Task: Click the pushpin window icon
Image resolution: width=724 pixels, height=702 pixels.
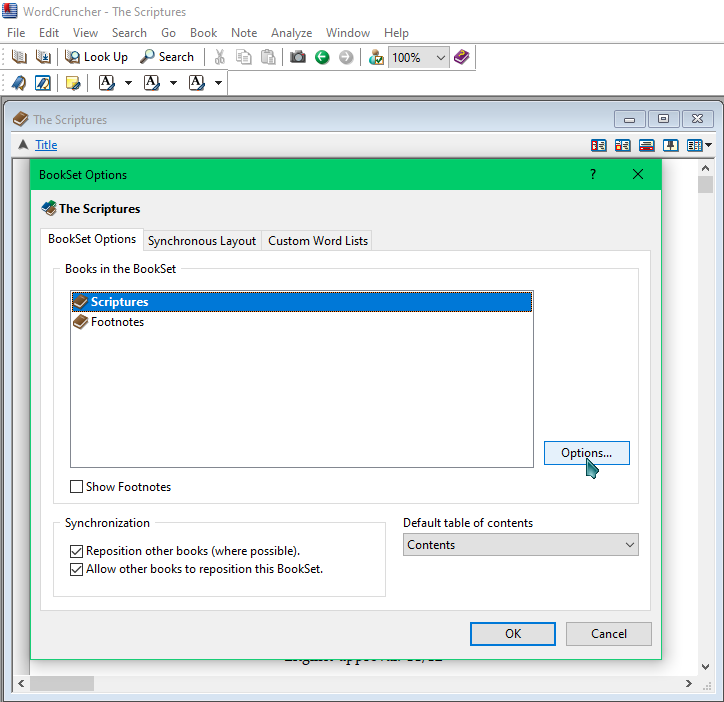Action: (x=670, y=145)
